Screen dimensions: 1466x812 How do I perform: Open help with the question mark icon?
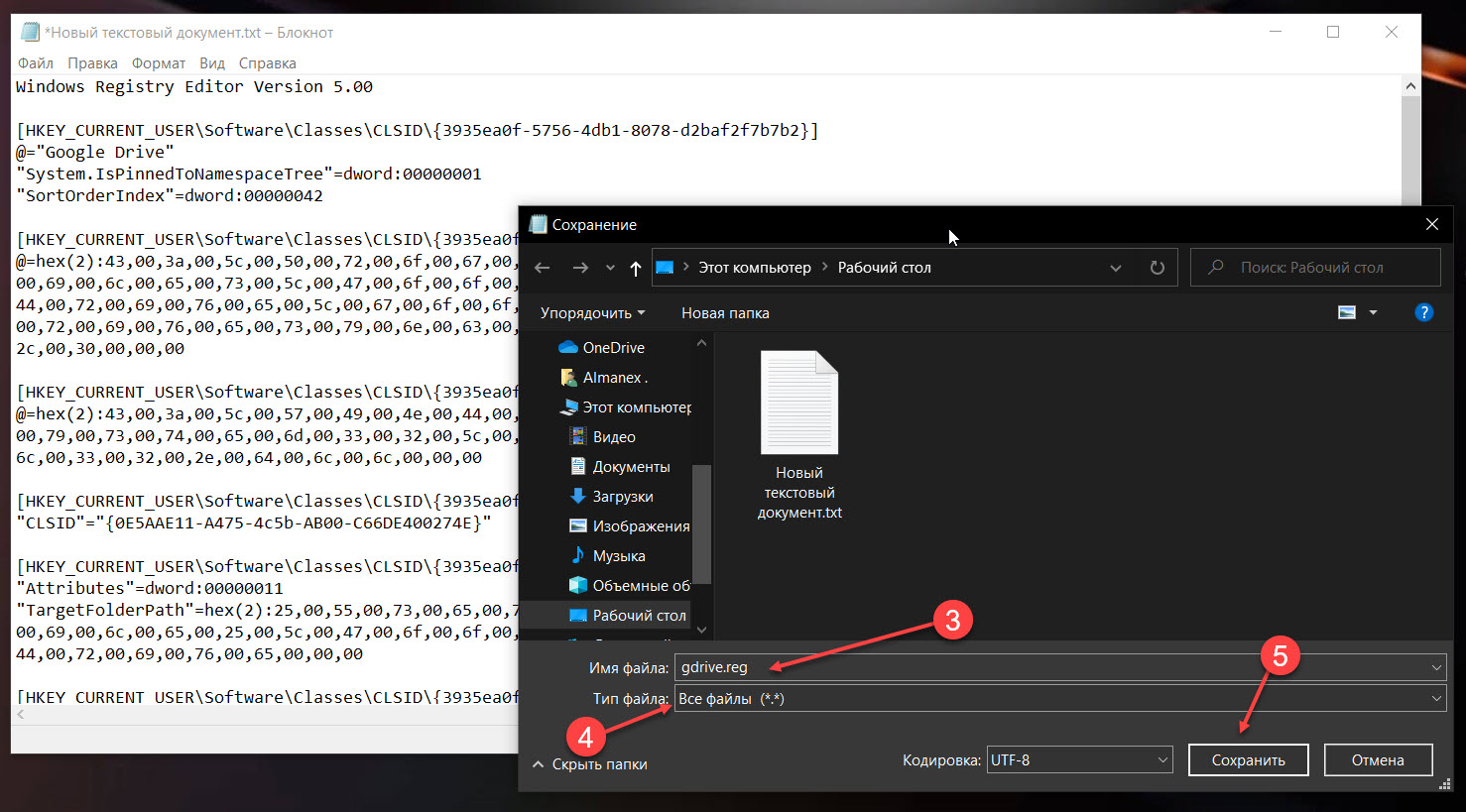click(x=1423, y=312)
